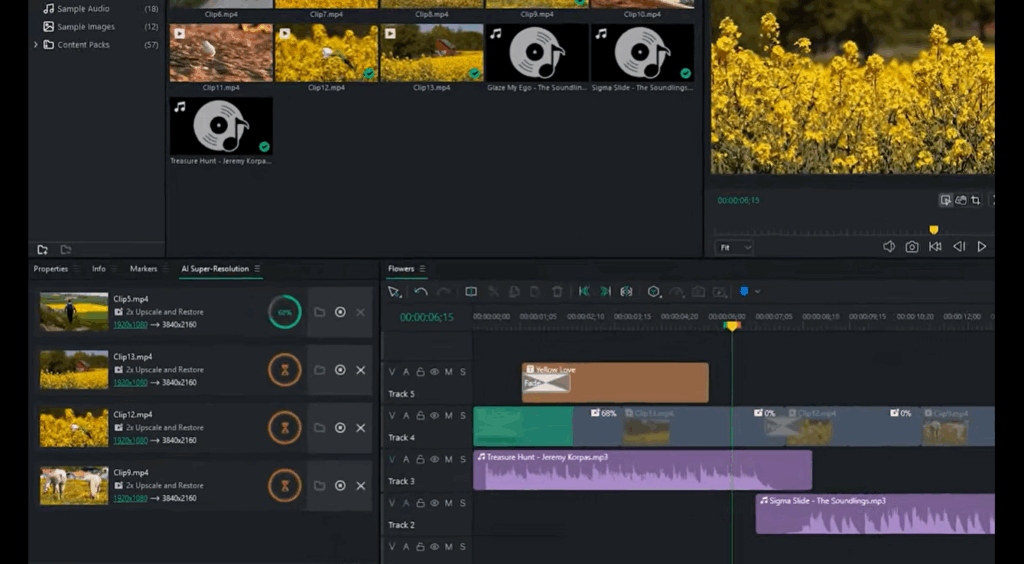Take a snapshot with preview camera icon
This screenshot has height=564, width=1024.
tap(912, 247)
